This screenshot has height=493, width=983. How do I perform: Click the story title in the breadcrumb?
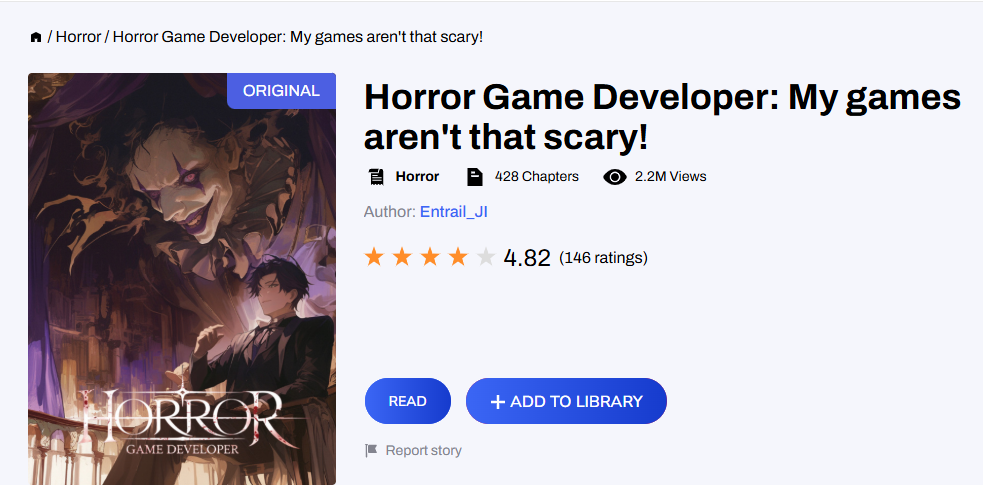coord(298,37)
